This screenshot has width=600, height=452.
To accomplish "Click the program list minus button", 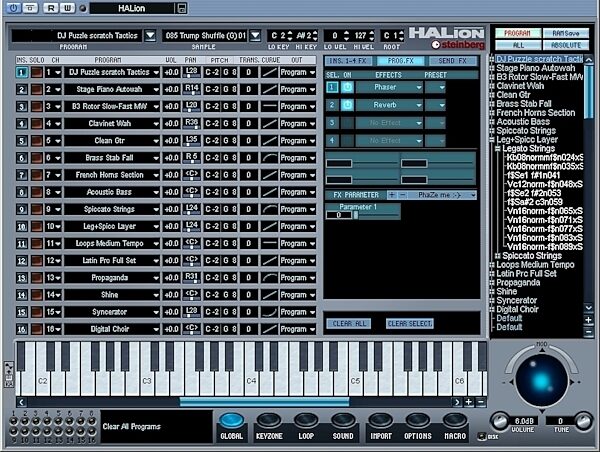I will (x=589, y=331).
